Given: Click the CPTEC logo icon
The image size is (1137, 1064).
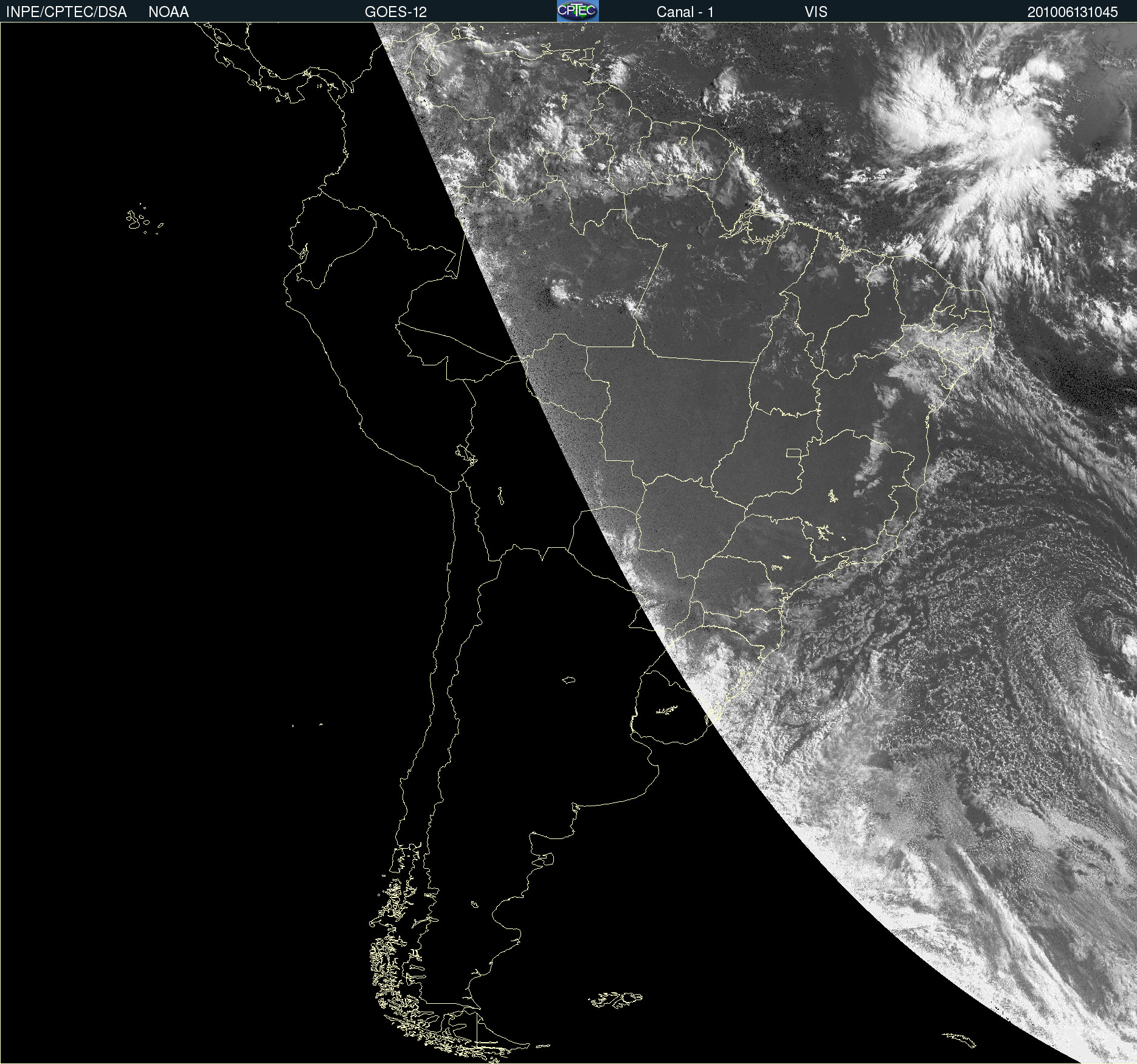Looking at the screenshot, I should click(578, 11).
